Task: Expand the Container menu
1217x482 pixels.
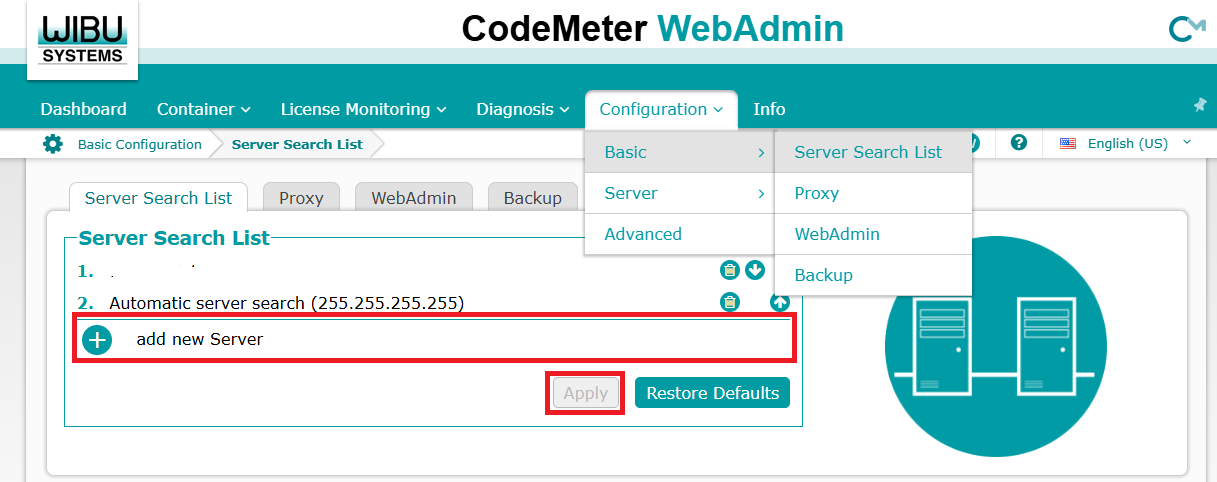Action: (204, 109)
